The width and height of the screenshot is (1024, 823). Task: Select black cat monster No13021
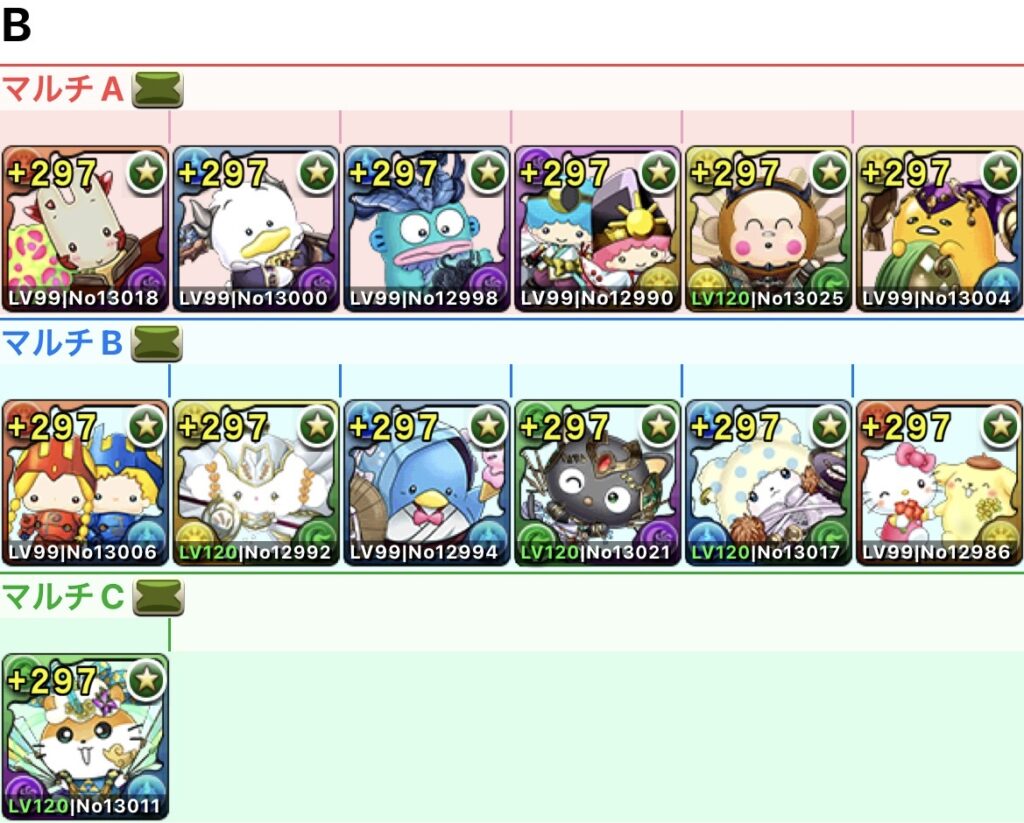coord(598,483)
